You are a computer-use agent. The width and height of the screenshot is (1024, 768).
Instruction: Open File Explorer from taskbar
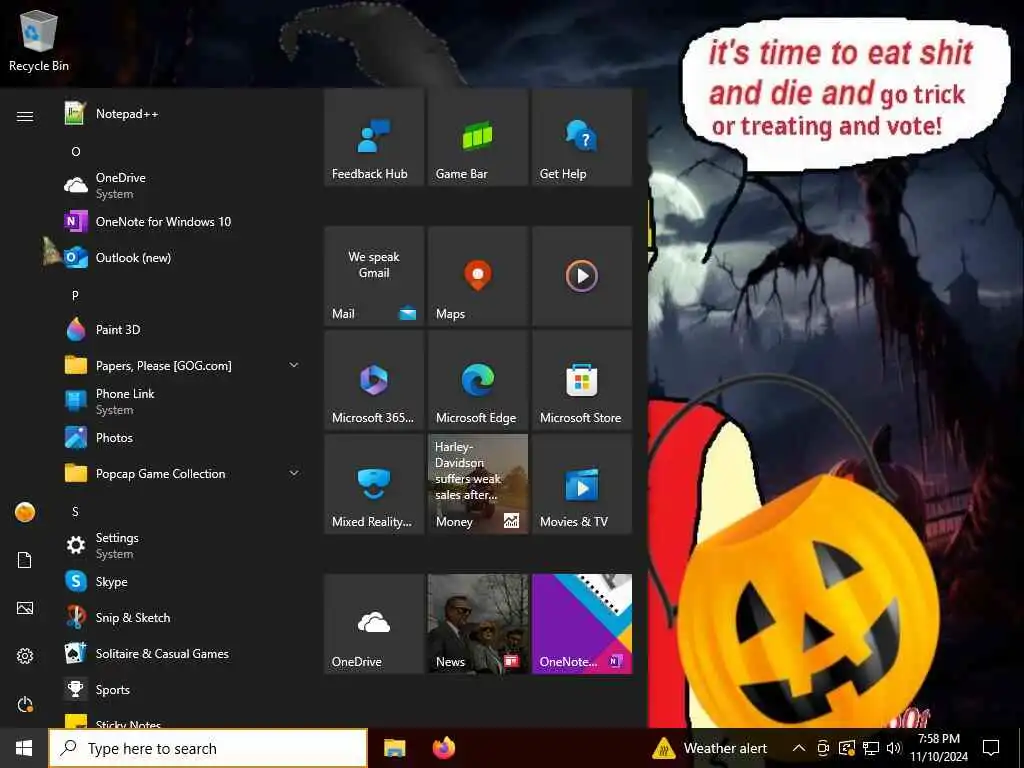(x=394, y=748)
